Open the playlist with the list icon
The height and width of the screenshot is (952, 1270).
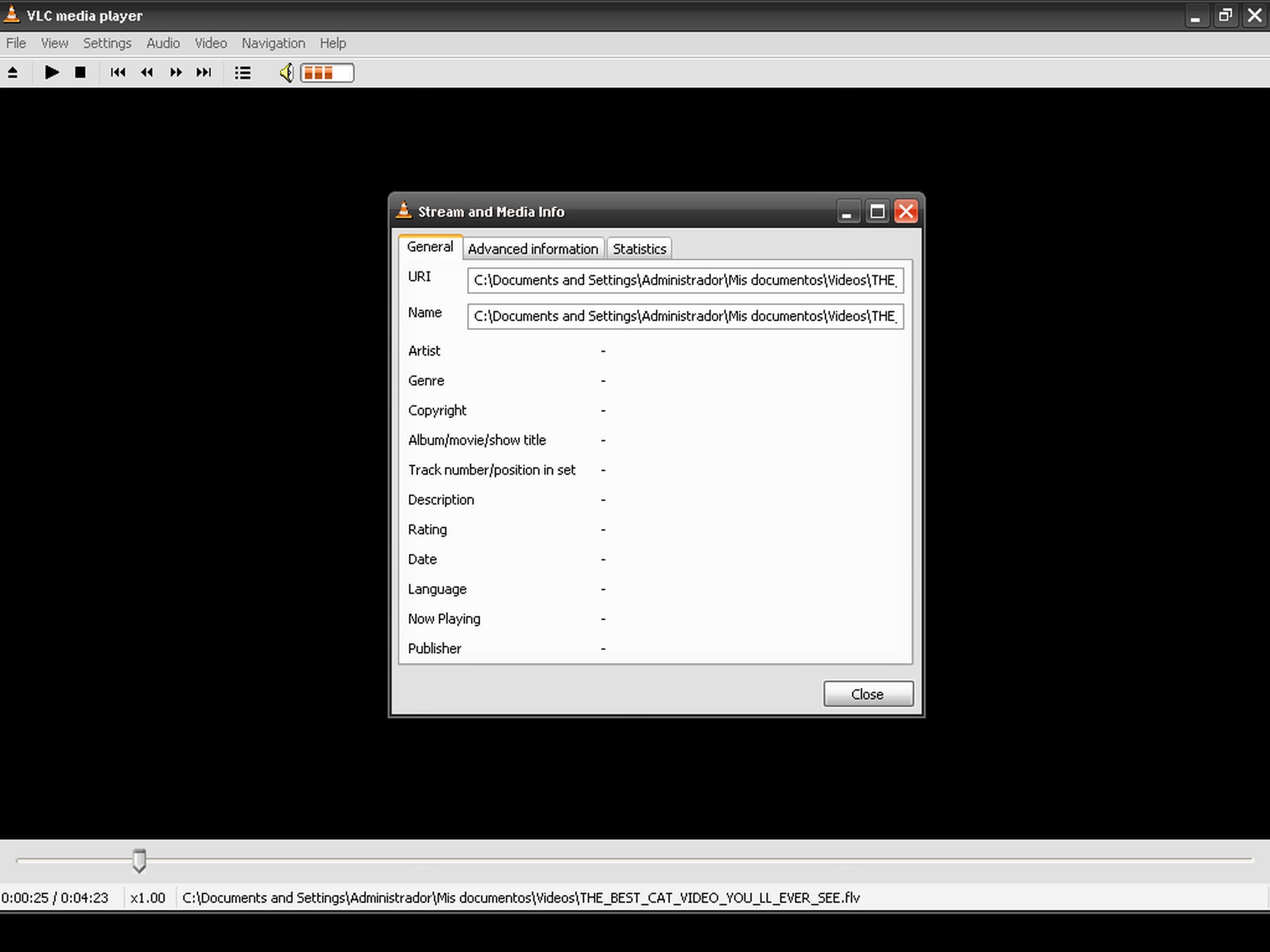tap(242, 73)
